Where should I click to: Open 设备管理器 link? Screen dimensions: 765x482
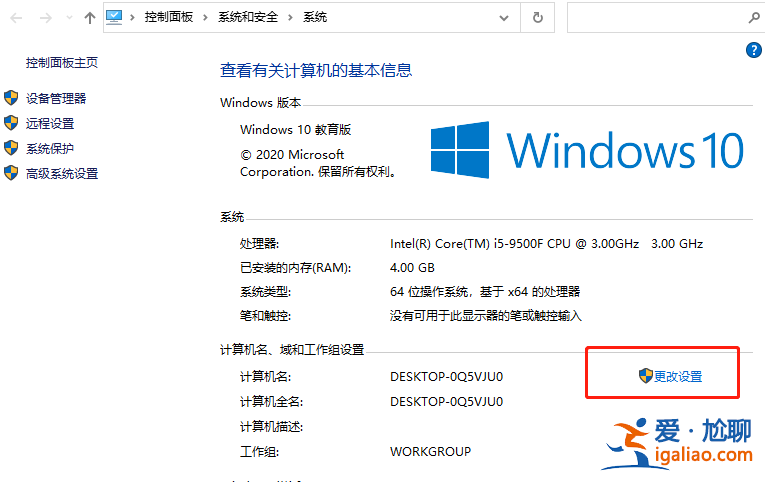(x=56, y=99)
